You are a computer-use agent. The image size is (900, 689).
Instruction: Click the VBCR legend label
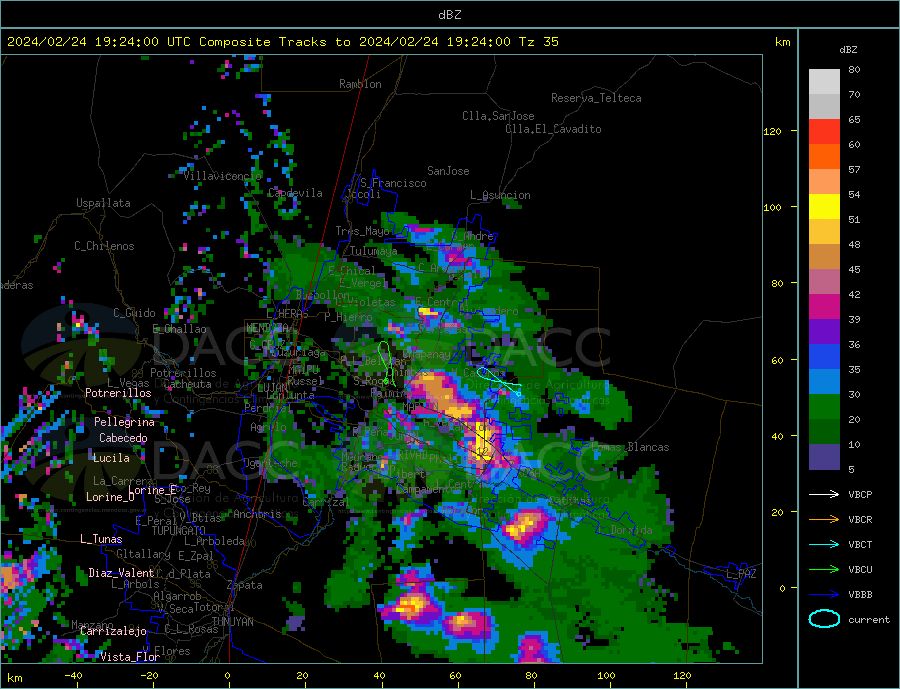(x=860, y=519)
